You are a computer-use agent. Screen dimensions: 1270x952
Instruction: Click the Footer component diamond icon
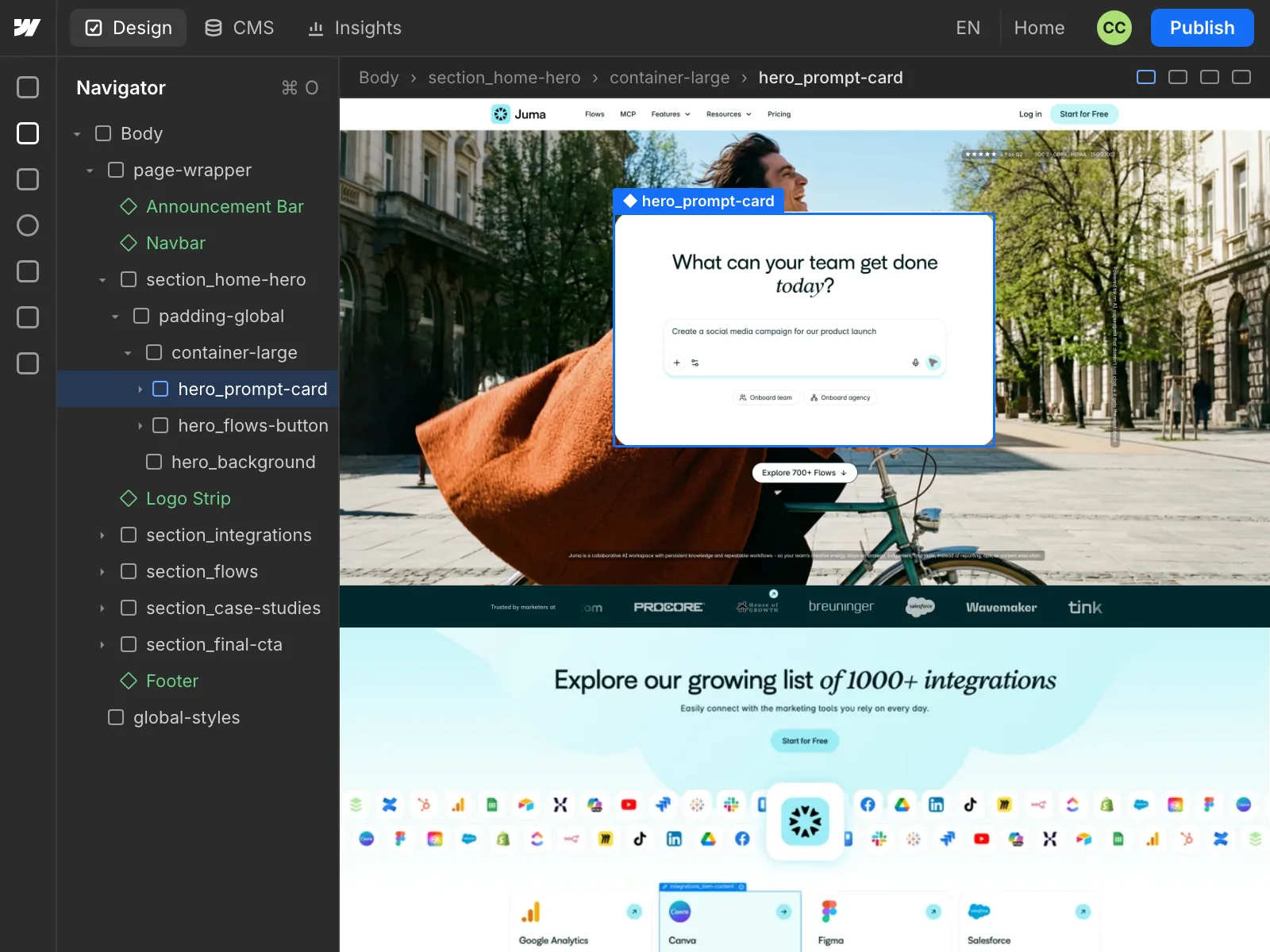129,681
